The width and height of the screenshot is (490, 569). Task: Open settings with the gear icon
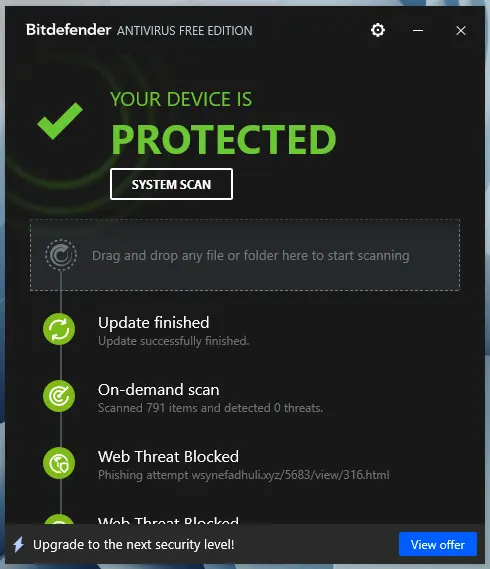tap(377, 30)
